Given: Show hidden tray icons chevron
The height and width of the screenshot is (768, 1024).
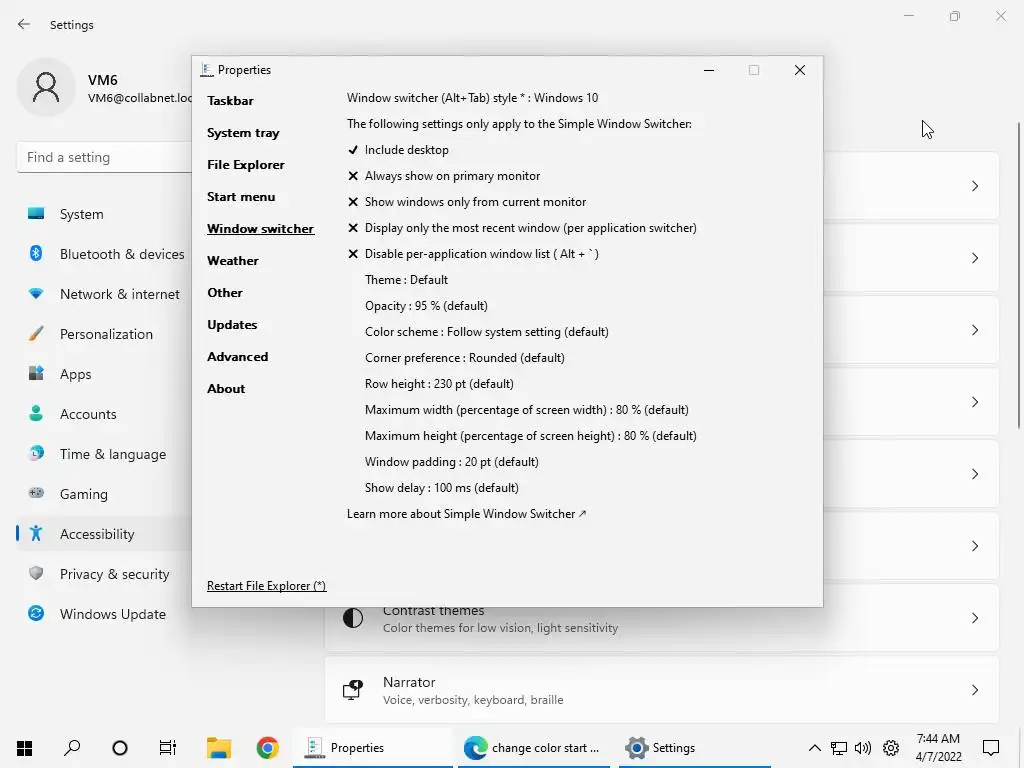Looking at the screenshot, I should [814, 748].
